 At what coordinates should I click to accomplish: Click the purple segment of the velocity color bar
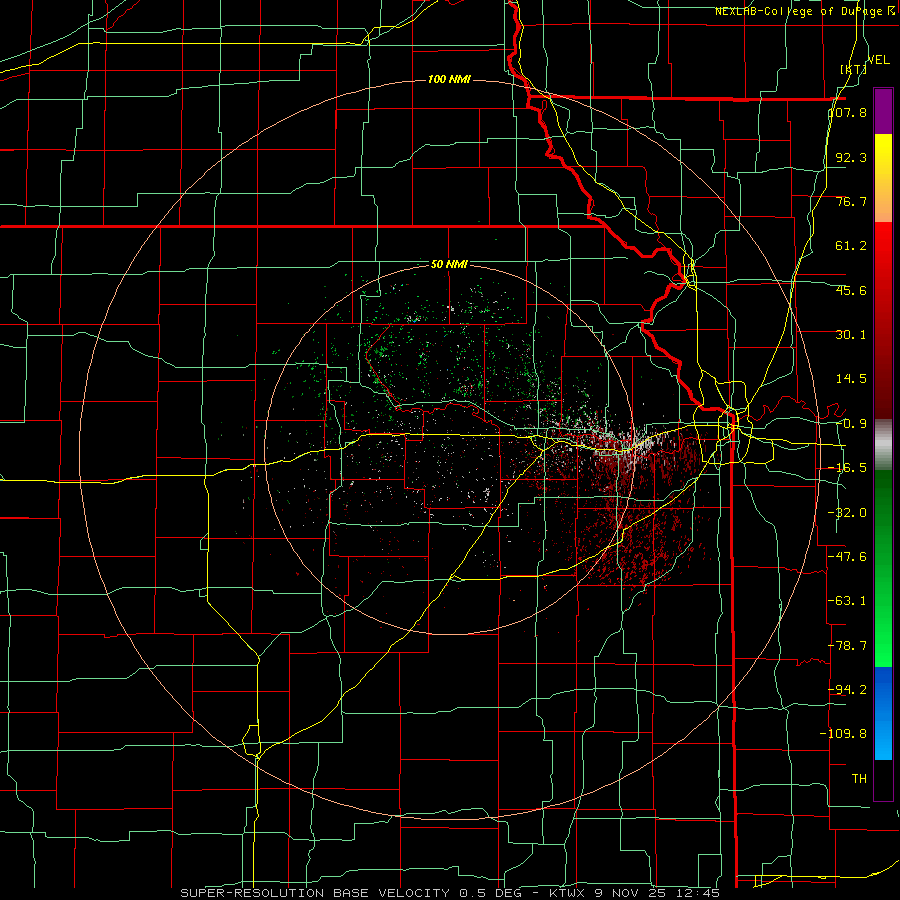click(x=883, y=111)
